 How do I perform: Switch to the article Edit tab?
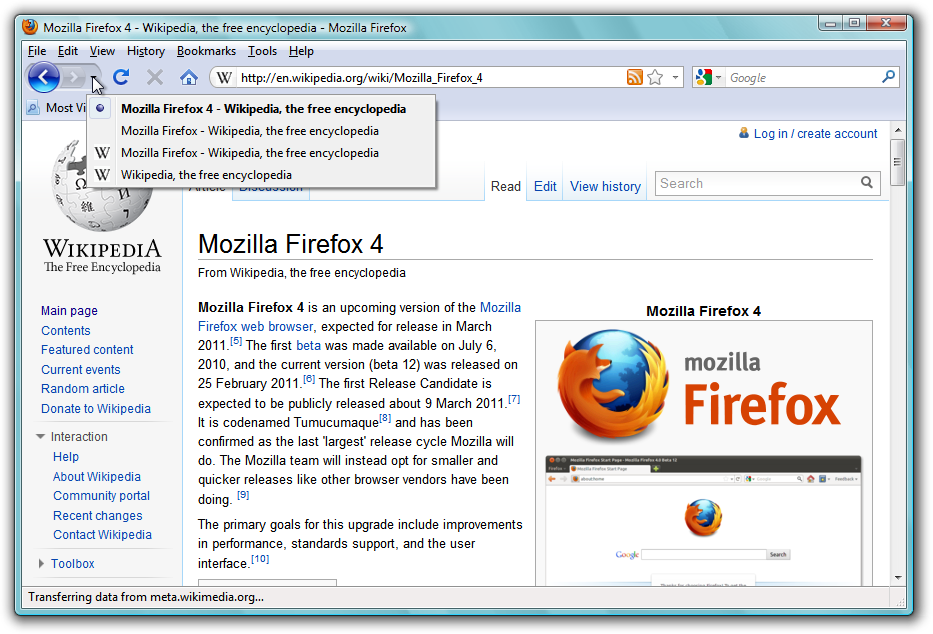[545, 186]
